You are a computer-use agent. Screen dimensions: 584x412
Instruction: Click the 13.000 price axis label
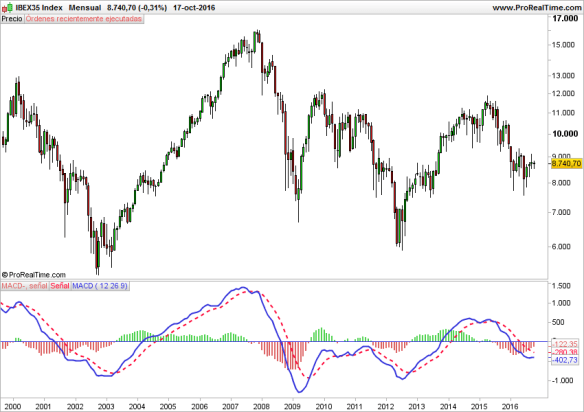pos(563,76)
